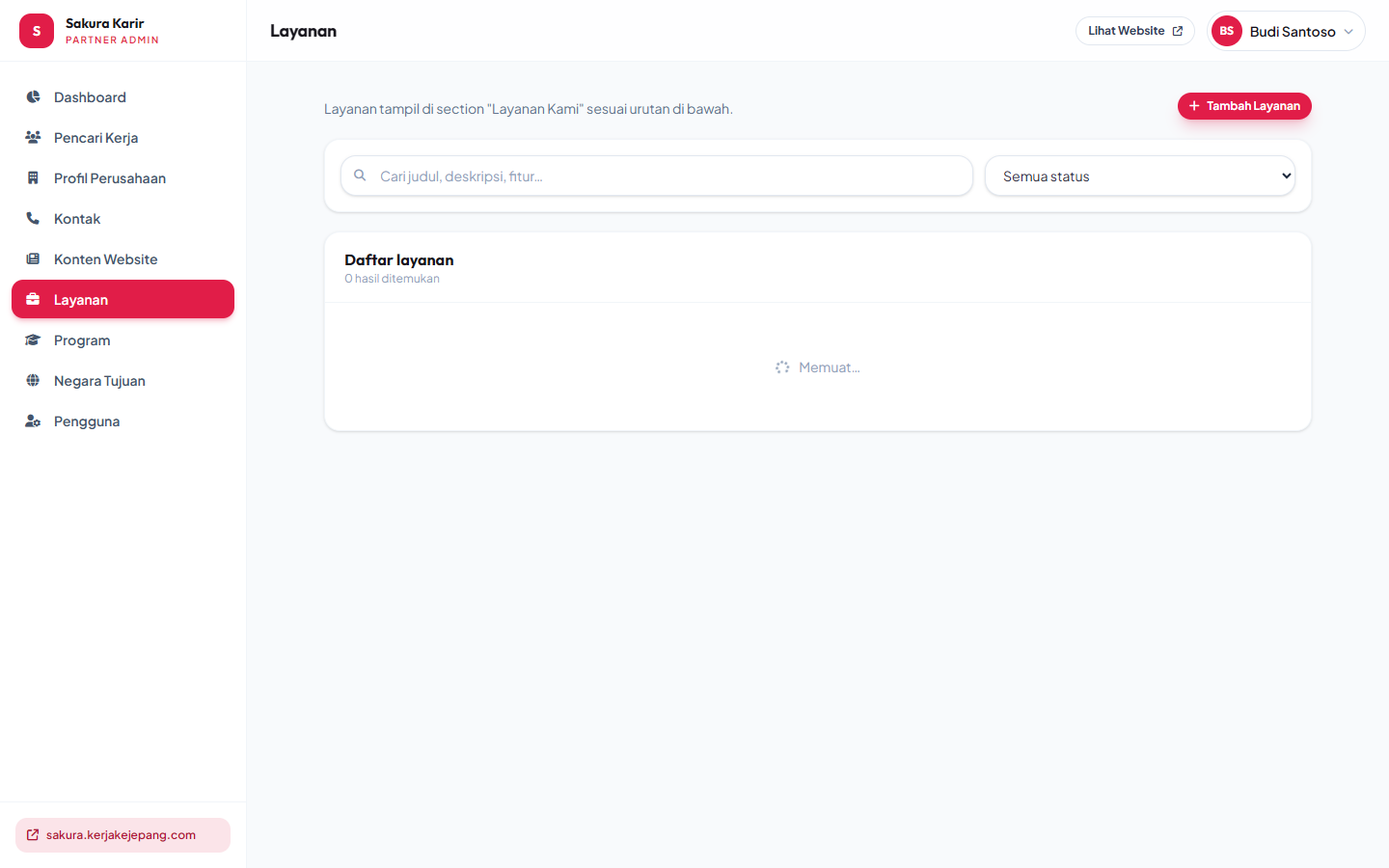Image resolution: width=1389 pixels, height=868 pixels.
Task: Click the Konten Website newspaper icon
Action: 33,259
